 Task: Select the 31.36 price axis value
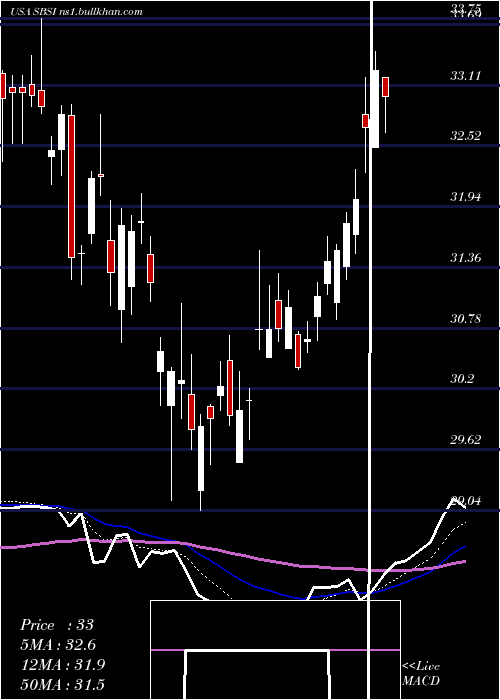465,258
